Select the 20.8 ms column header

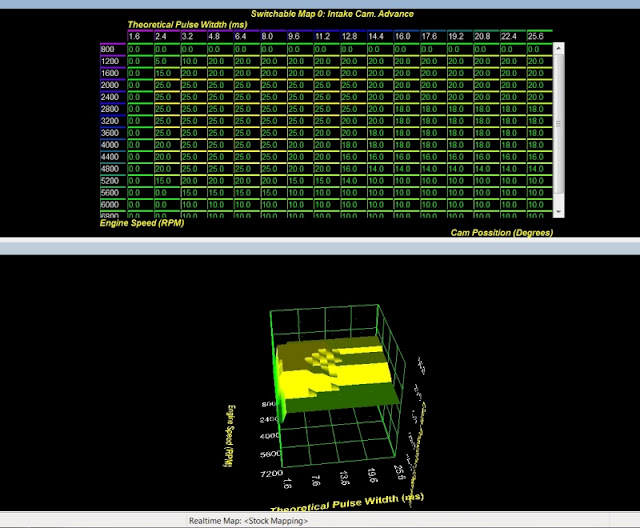click(x=486, y=36)
